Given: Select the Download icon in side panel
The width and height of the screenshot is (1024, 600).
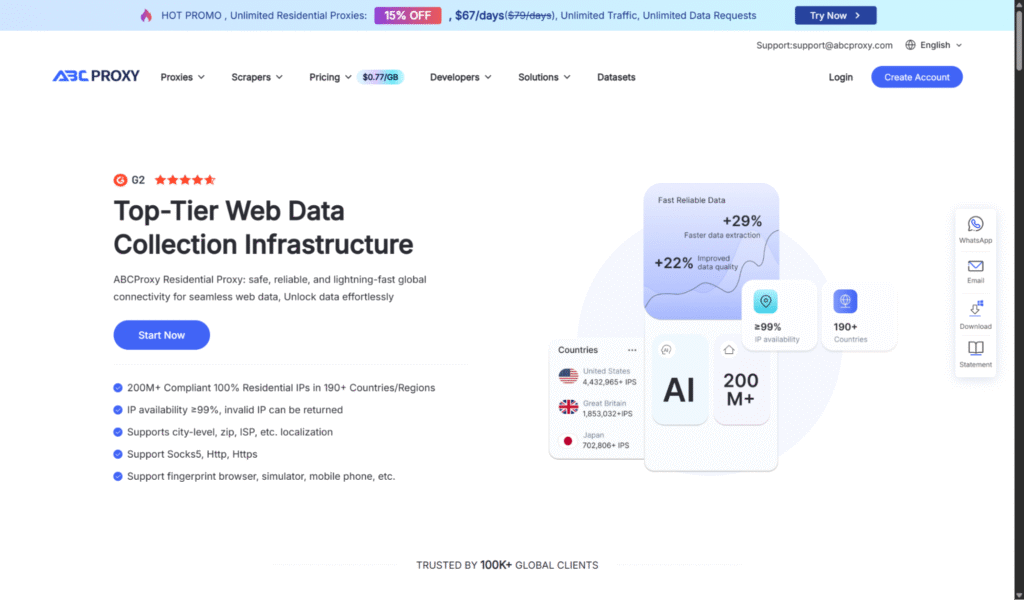Looking at the screenshot, I should tap(975, 308).
